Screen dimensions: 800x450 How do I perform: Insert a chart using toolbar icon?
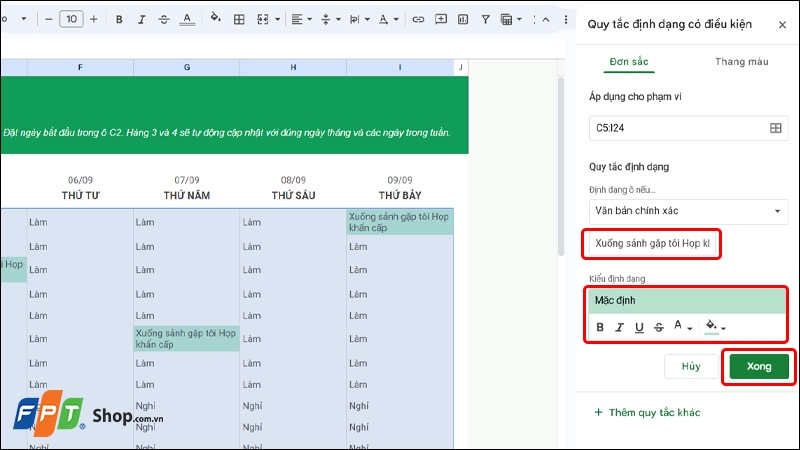coord(463,19)
